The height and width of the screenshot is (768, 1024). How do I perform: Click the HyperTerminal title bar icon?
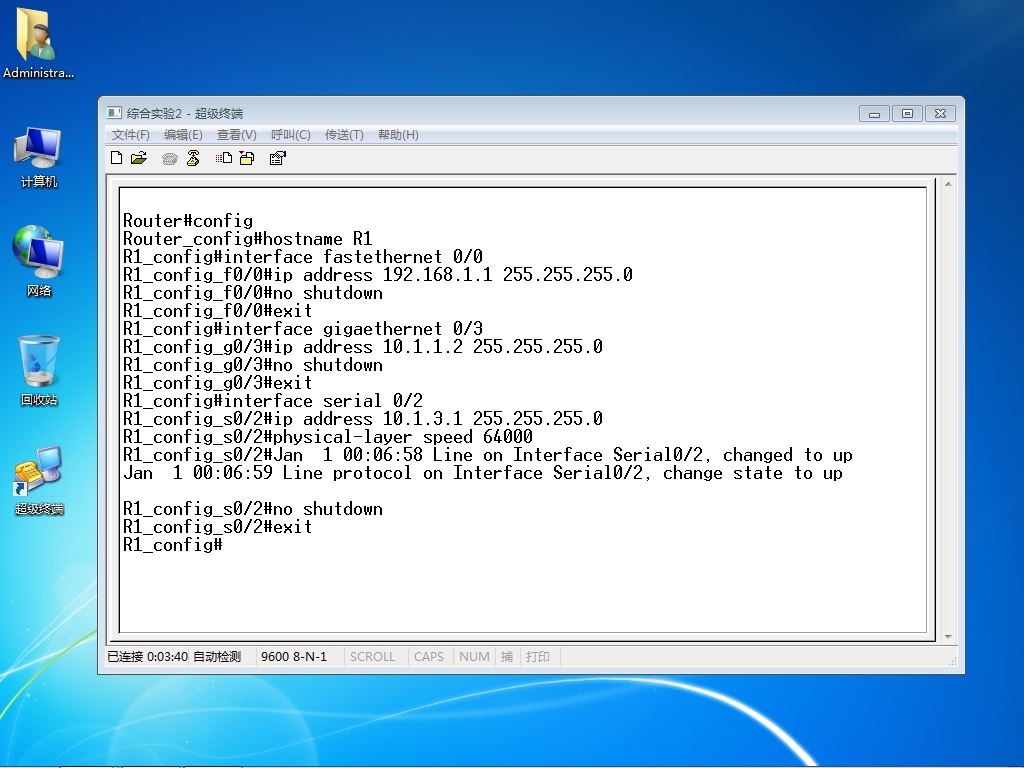pyautogui.click(x=114, y=113)
